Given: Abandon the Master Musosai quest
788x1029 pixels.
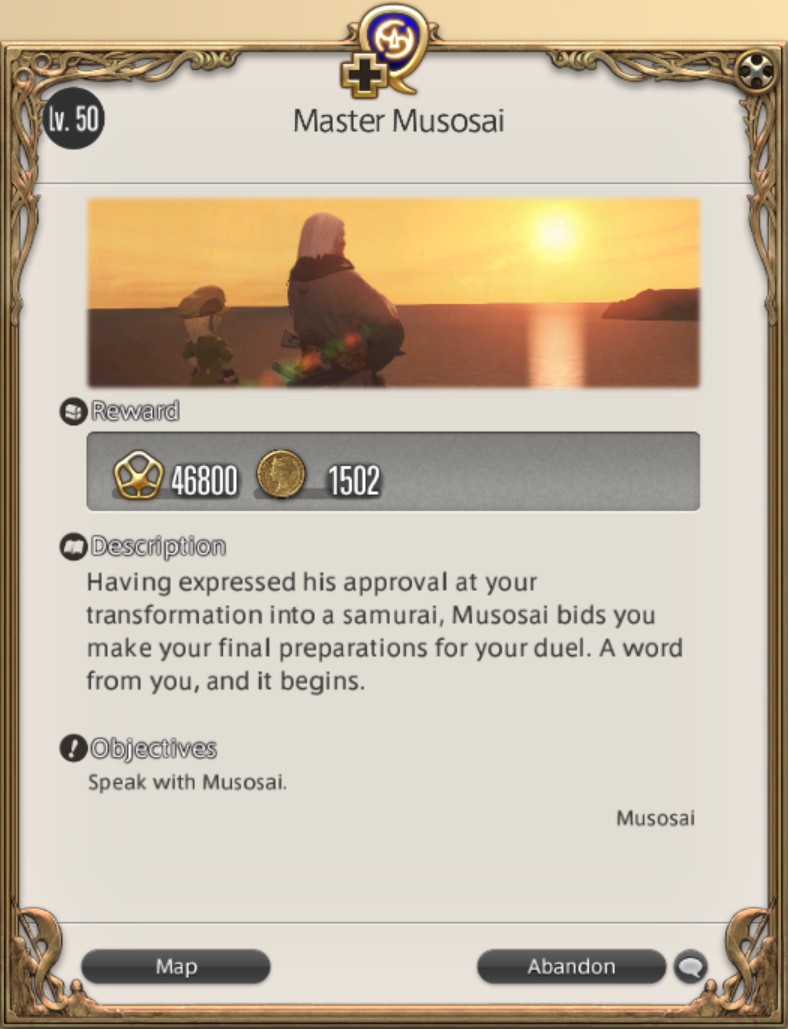Looking at the screenshot, I should pos(571,966).
